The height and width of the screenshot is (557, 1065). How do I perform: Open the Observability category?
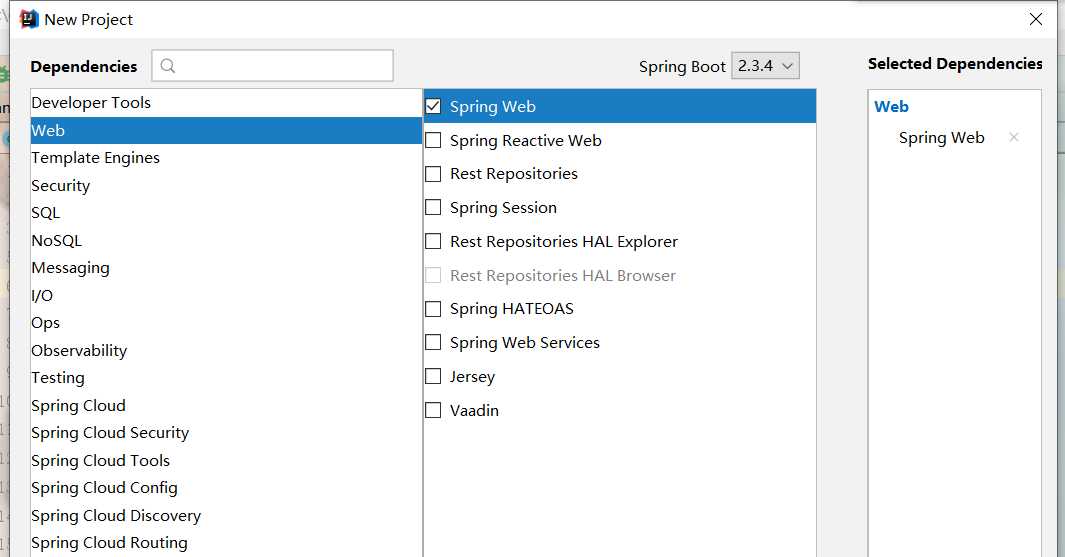[226, 351]
